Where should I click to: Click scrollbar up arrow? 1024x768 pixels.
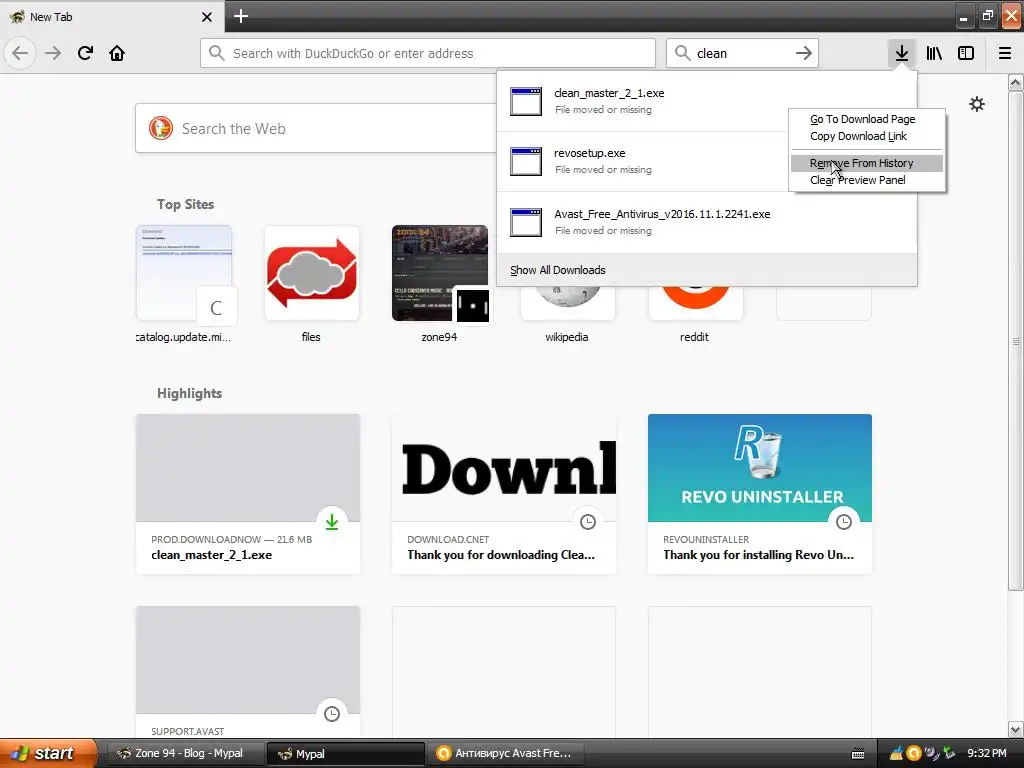click(1016, 82)
